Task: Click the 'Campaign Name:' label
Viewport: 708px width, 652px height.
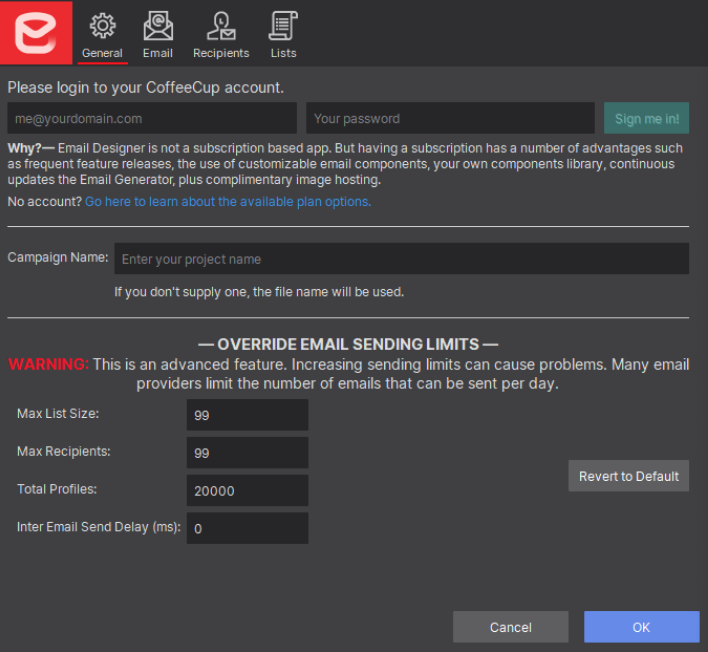Action: [58, 257]
